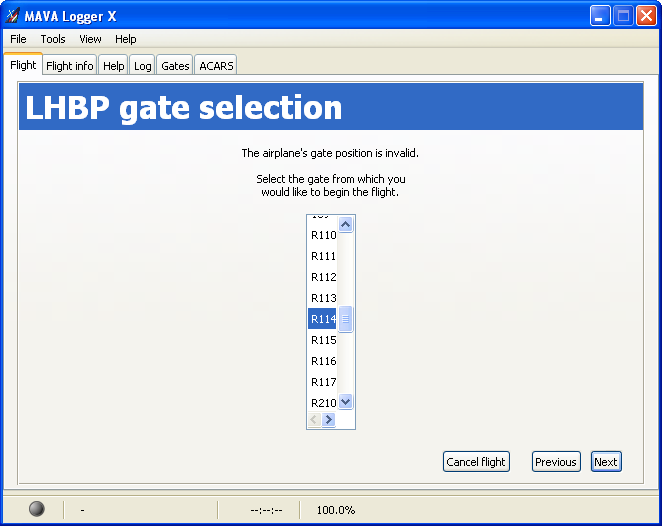This screenshot has height=526, width=662.
Task: Select gate R116 in the list
Action: click(x=323, y=361)
